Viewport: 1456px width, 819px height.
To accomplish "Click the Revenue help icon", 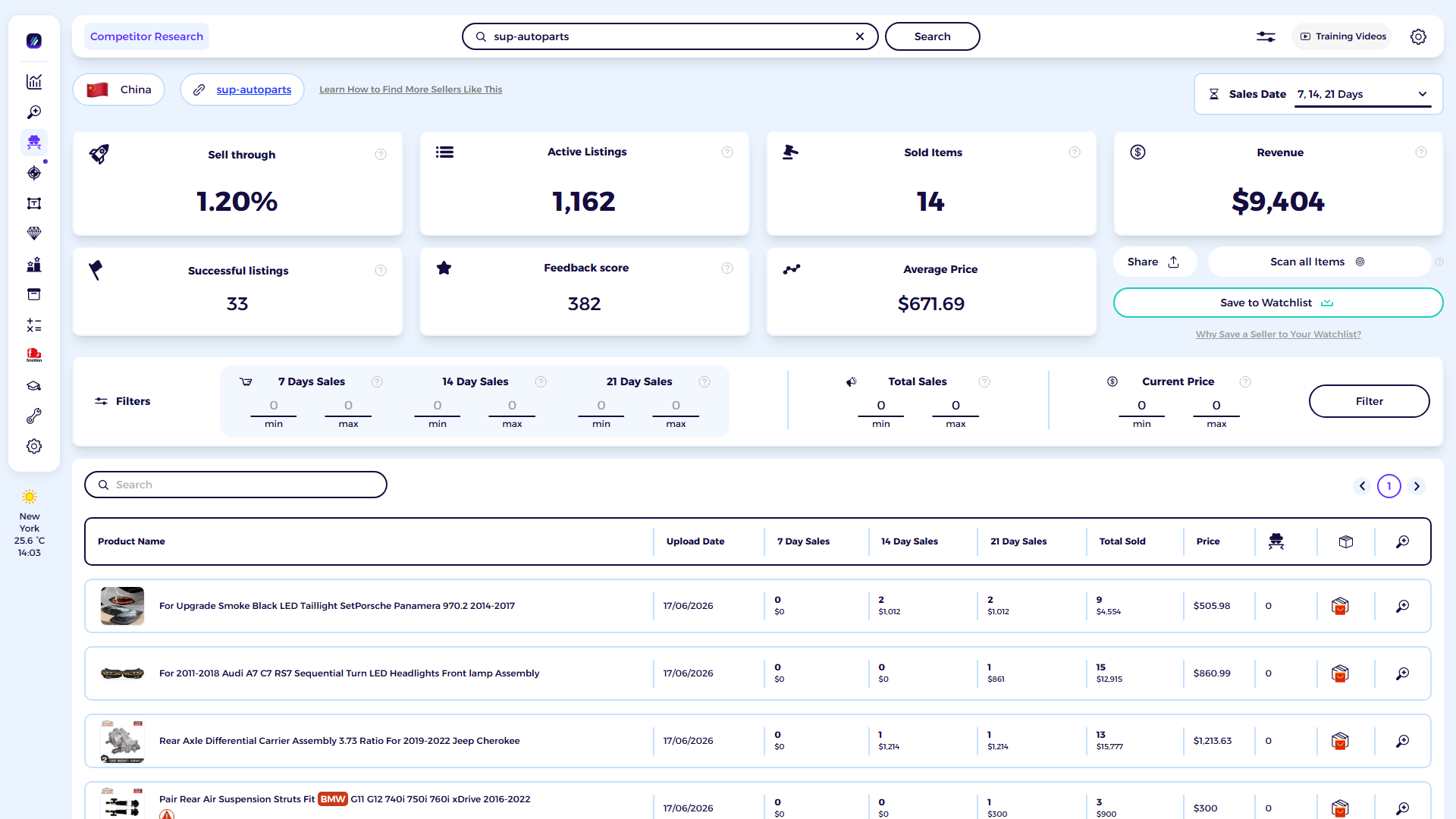I will pos(1421,152).
